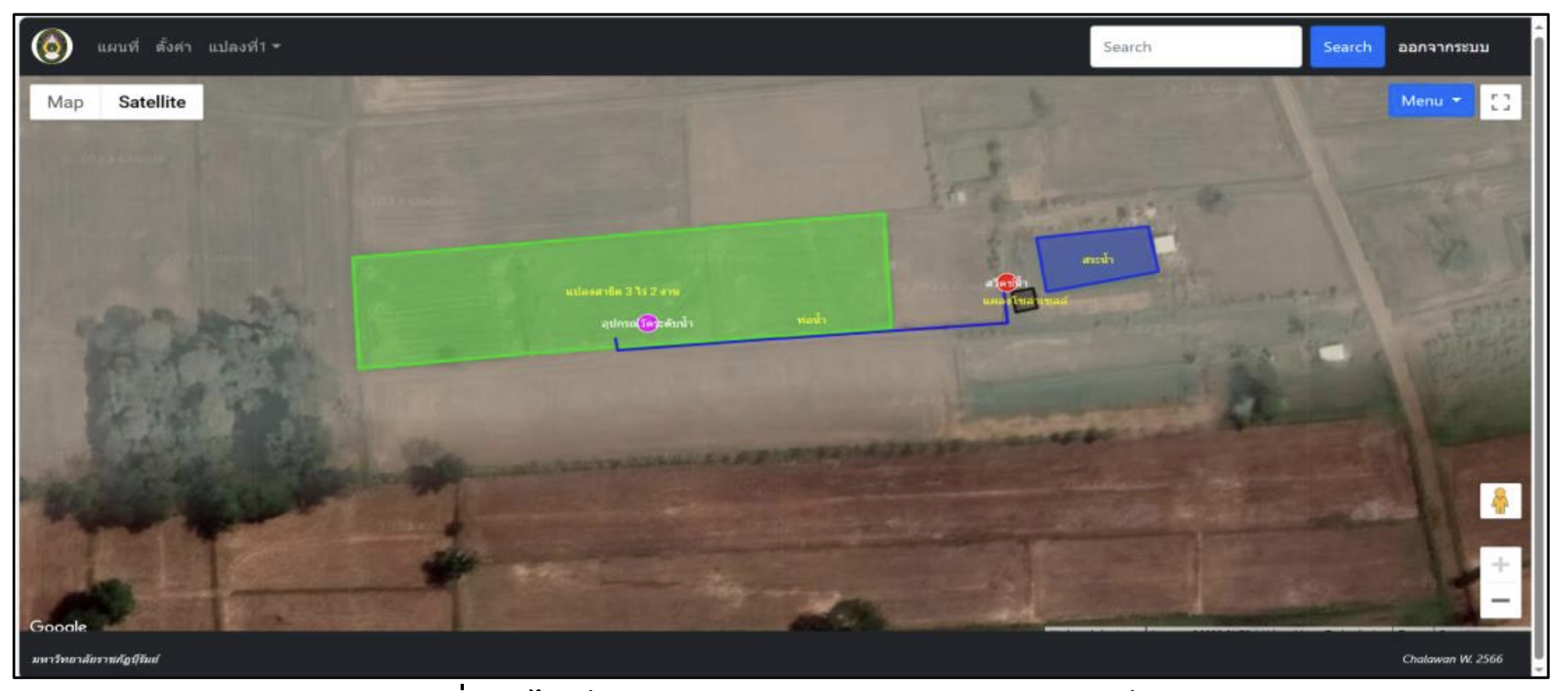Click ออกจากระบบ to log out
This screenshot has height=691, width=1568.
(x=1443, y=47)
